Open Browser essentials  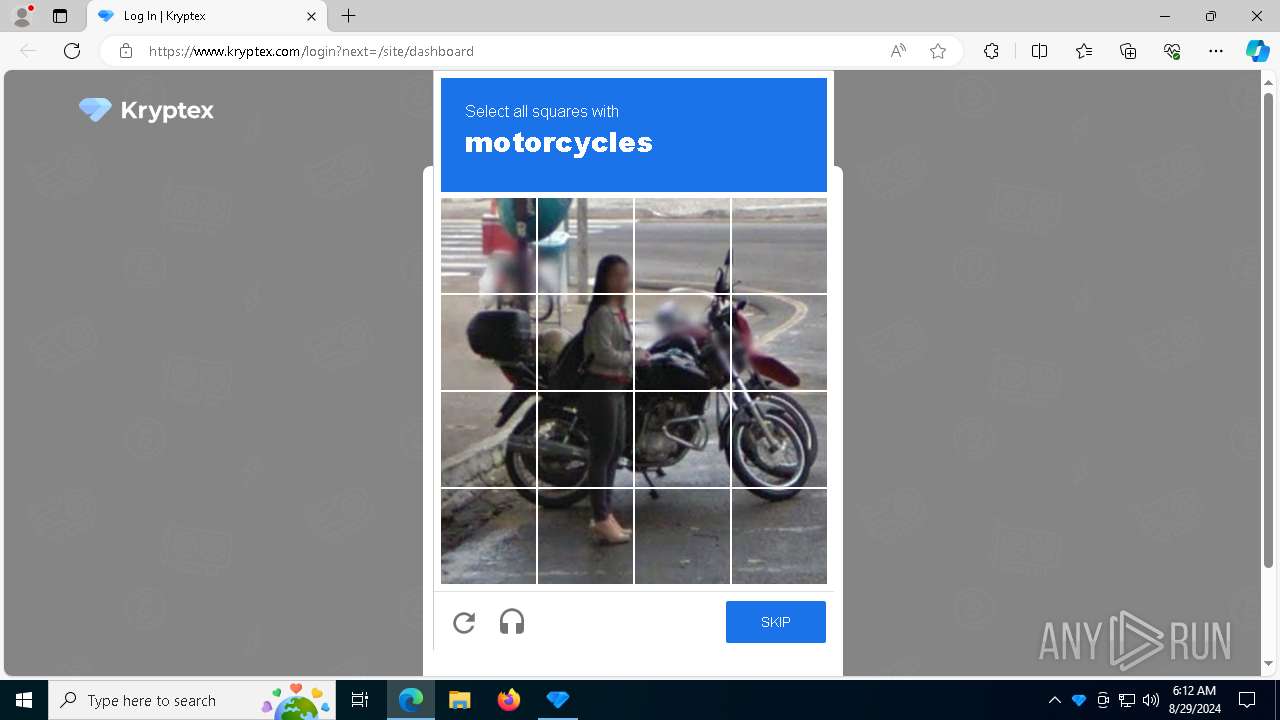click(x=1172, y=51)
